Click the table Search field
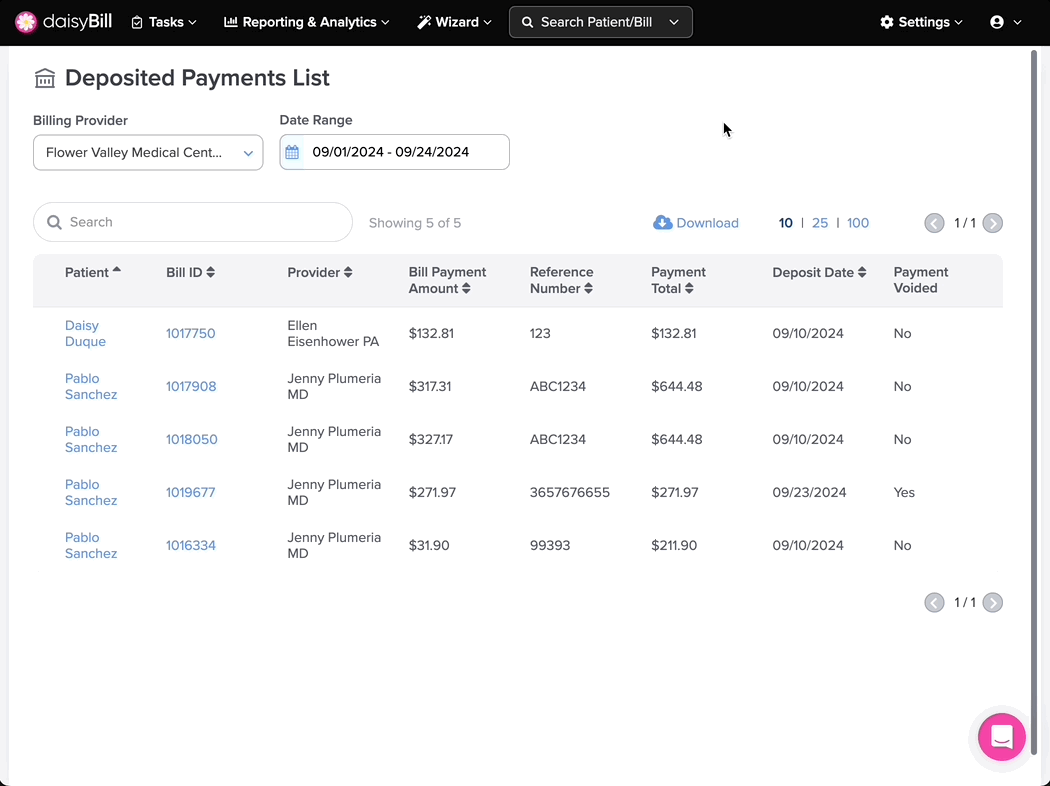The image size is (1050, 786). 193,222
